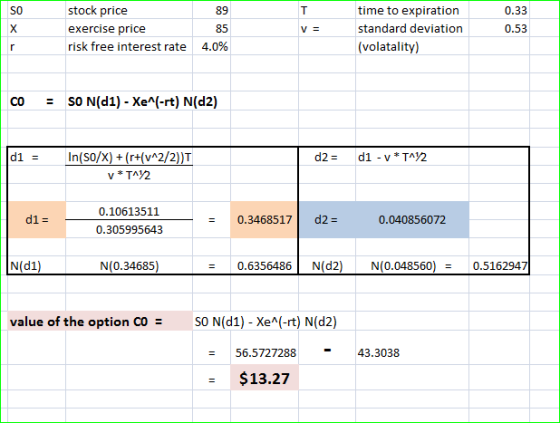Click the d2 formula 'd1 - v * T^½'
This screenshot has width=560, height=423.
click(392, 157)
